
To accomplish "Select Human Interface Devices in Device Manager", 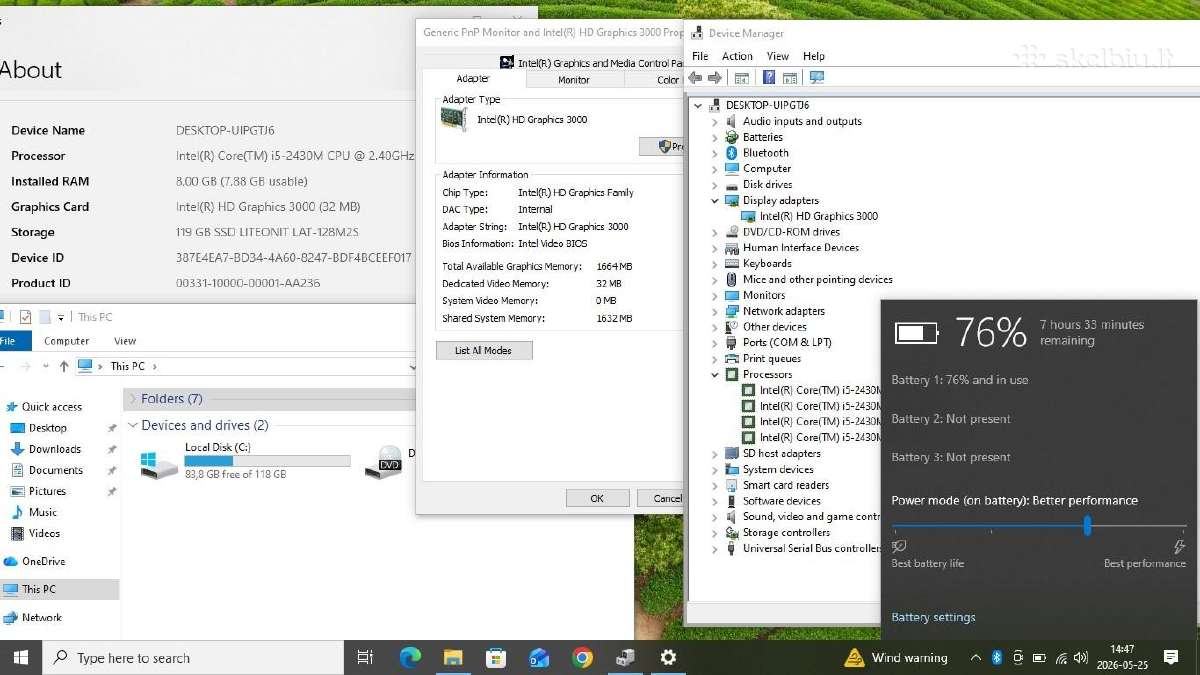I will [x=800, y=248].
